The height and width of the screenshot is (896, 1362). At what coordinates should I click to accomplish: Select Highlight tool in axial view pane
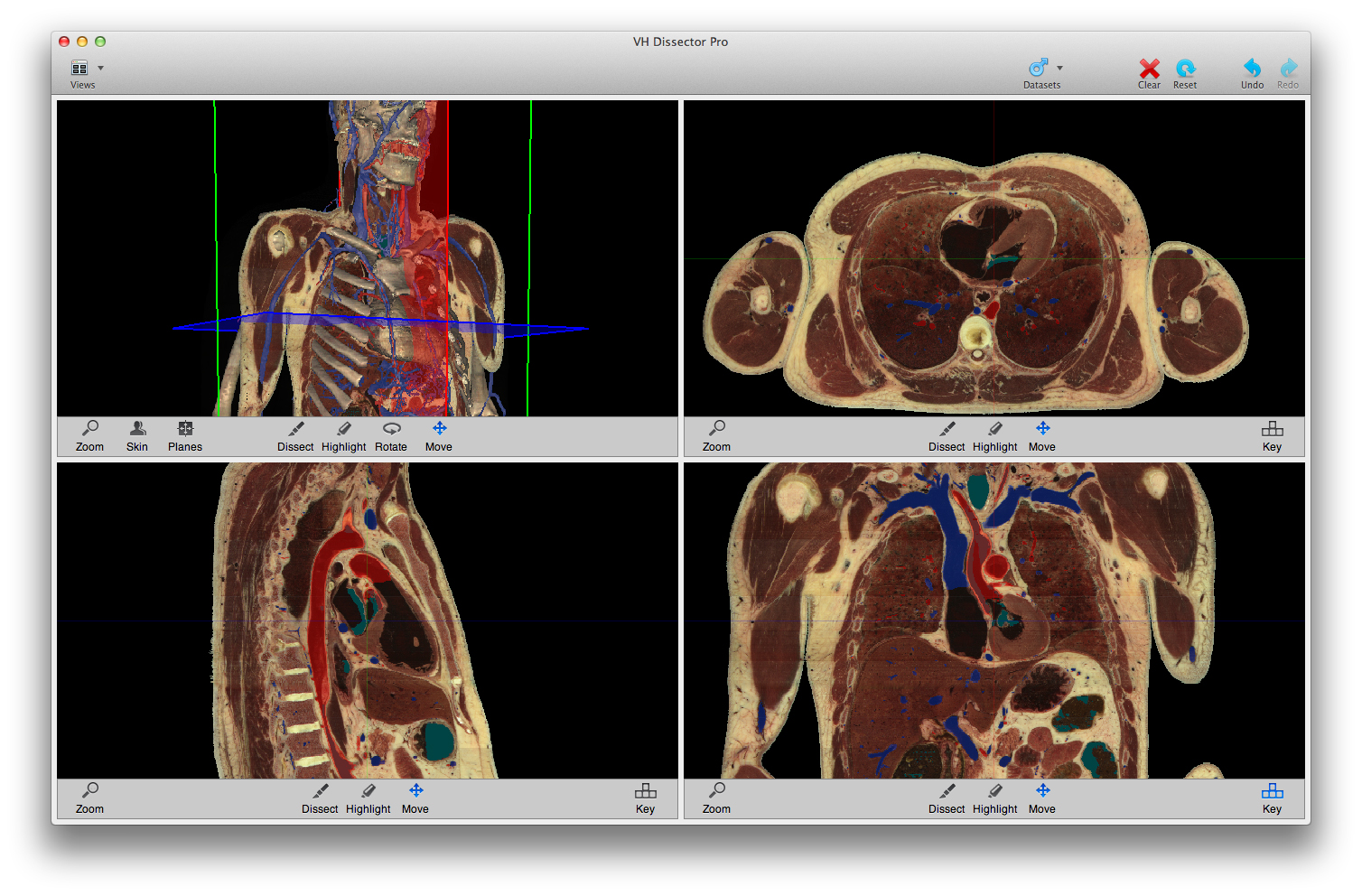pyautogui.click(x=995, y=435)
